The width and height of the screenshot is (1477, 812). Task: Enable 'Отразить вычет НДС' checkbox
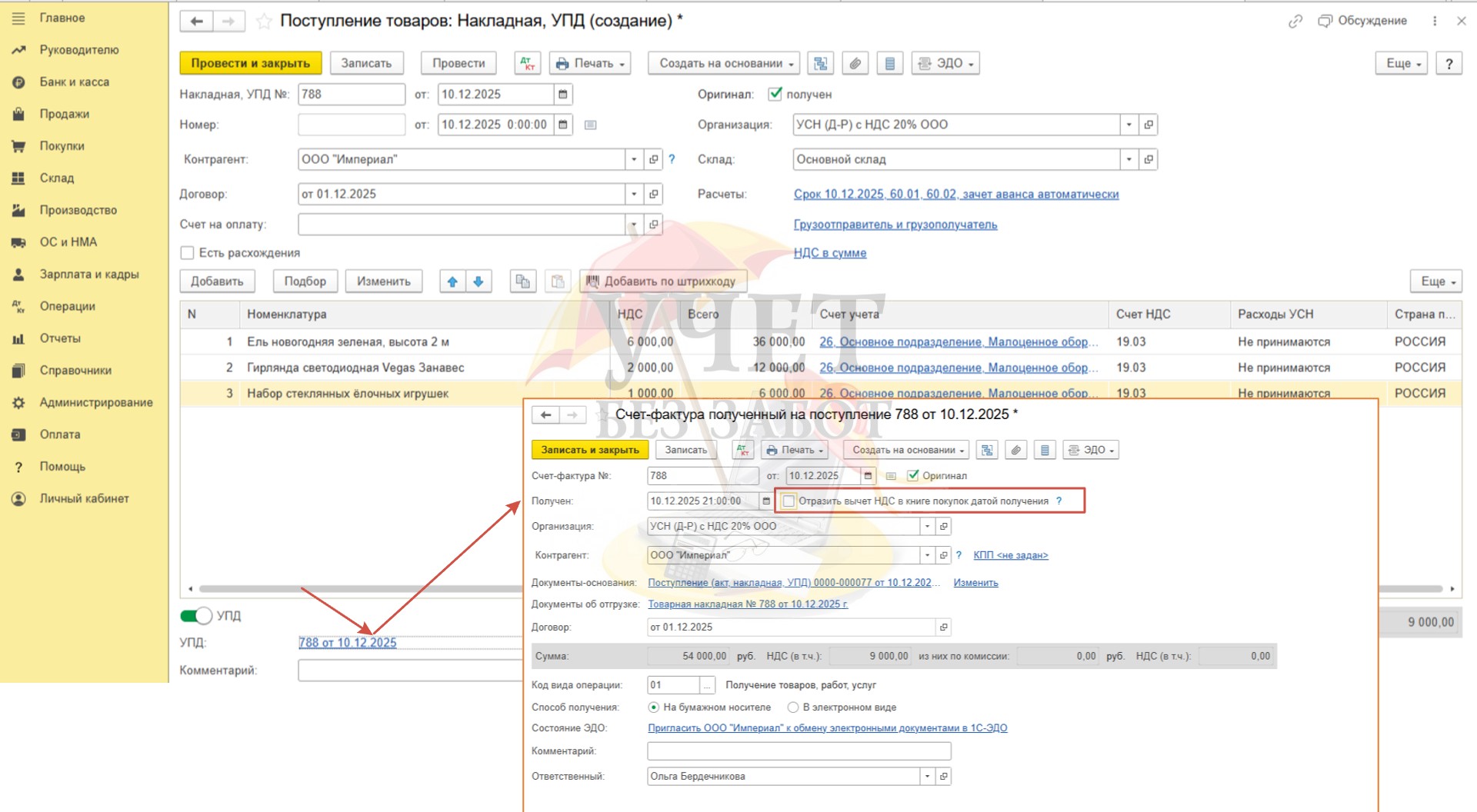(789, 501)
